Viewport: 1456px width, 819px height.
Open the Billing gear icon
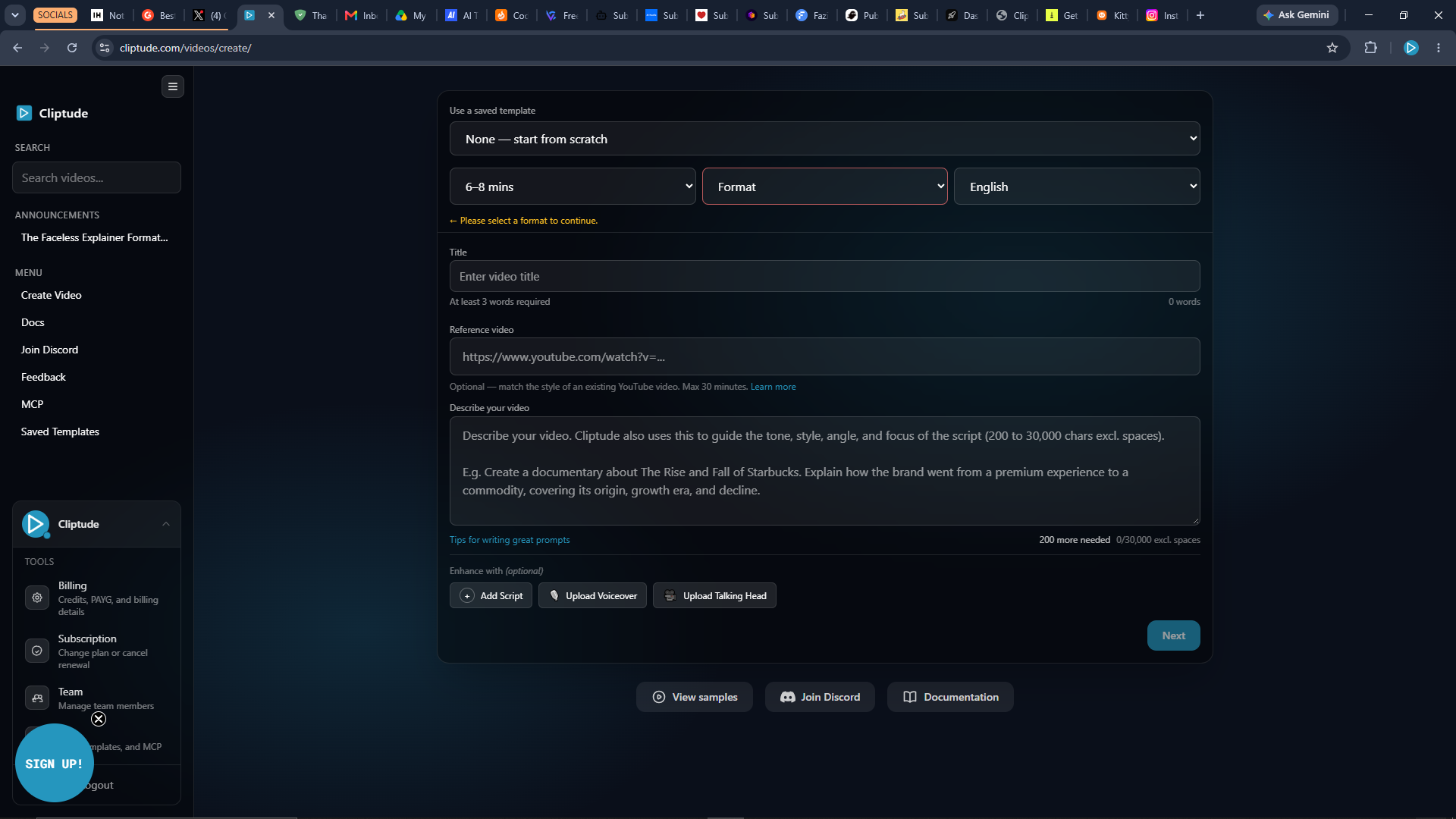pyautogui.click(x=37, y=598)
